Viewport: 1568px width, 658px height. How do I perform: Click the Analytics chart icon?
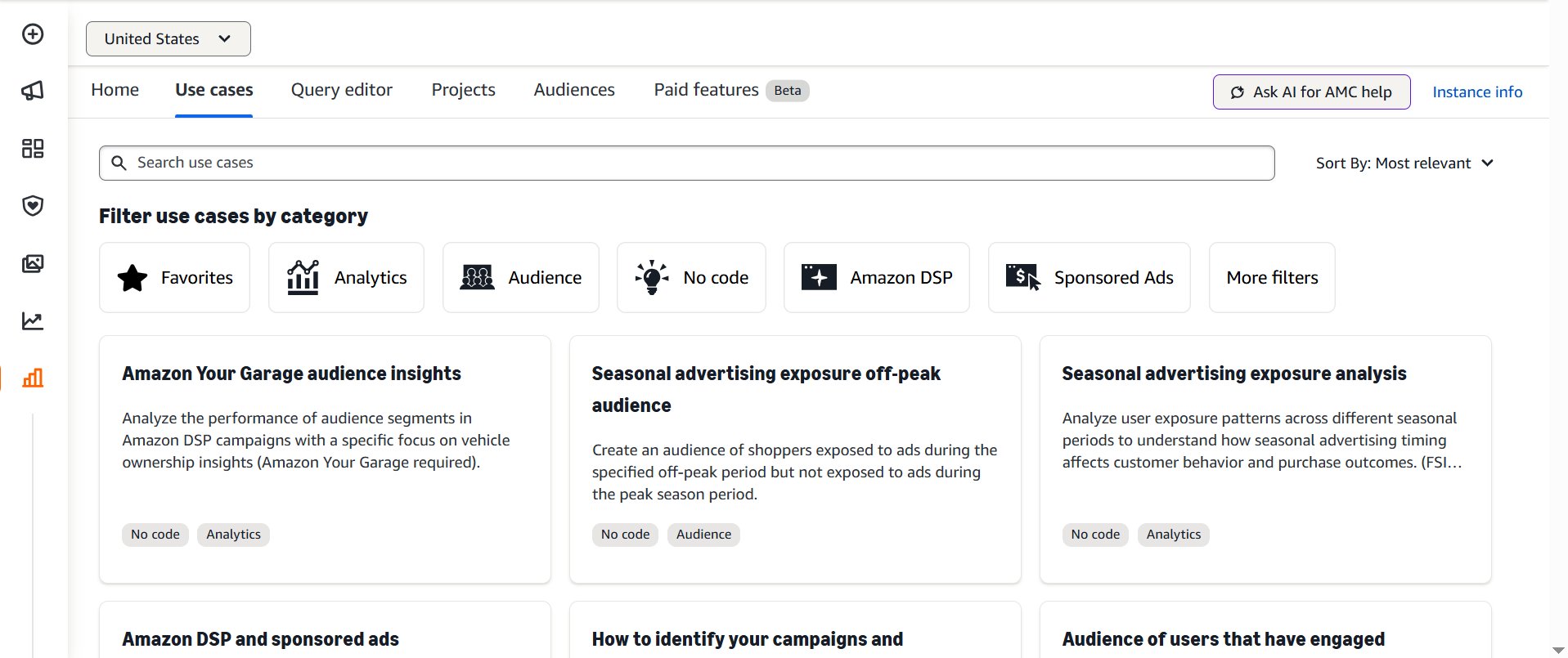(303, 277)
